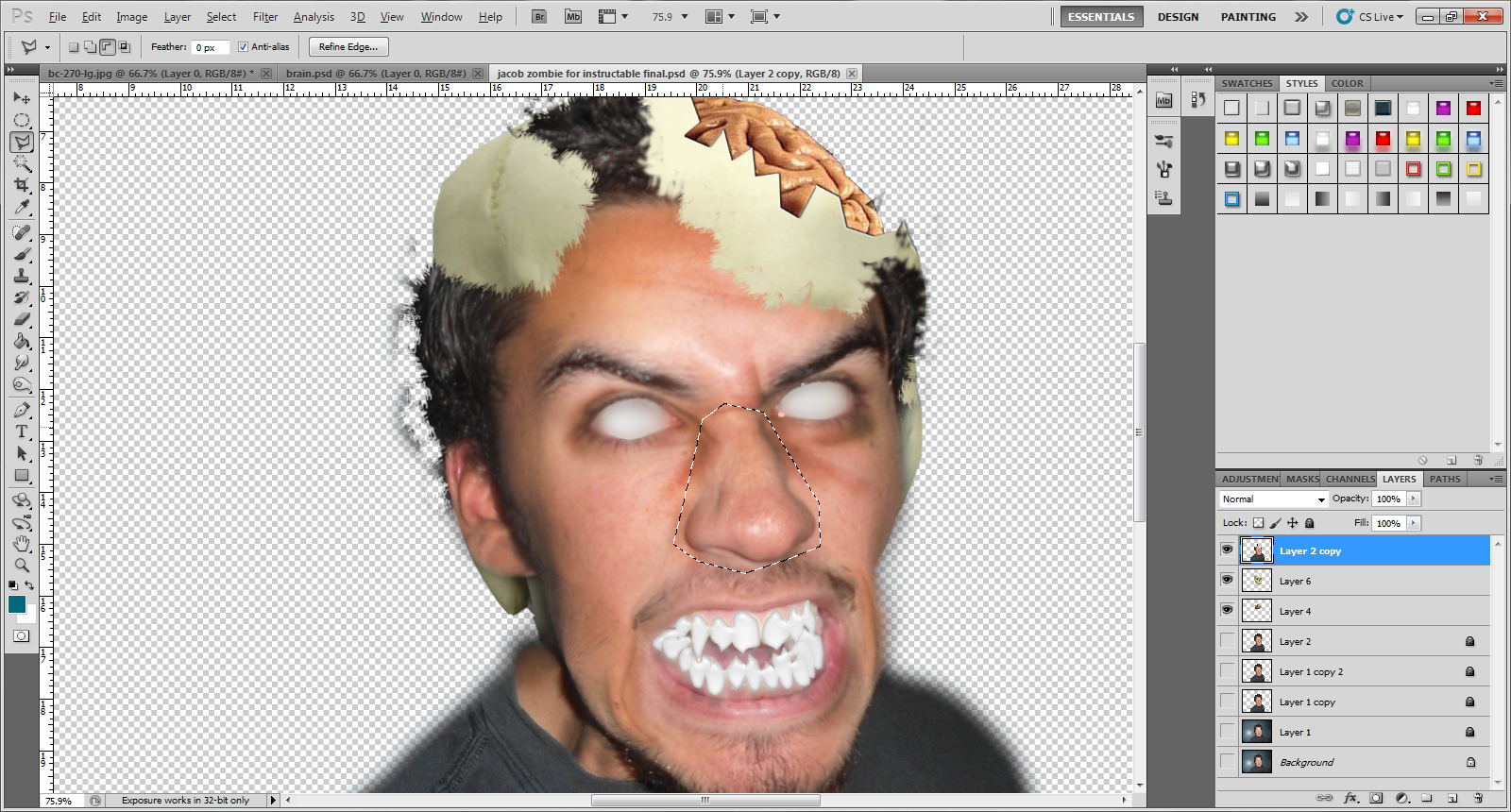Select the Brush tool
Screen dimensions: 1511x812
22,254
